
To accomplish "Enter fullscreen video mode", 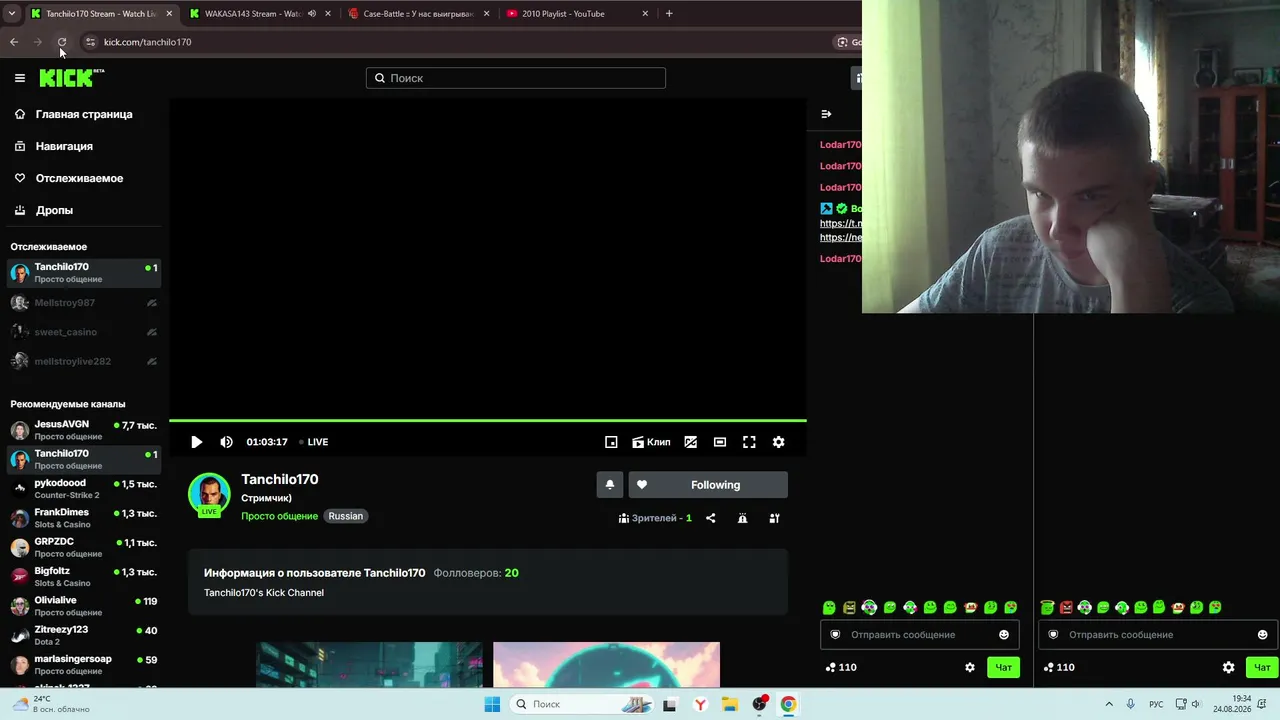I will click(749, 442).
